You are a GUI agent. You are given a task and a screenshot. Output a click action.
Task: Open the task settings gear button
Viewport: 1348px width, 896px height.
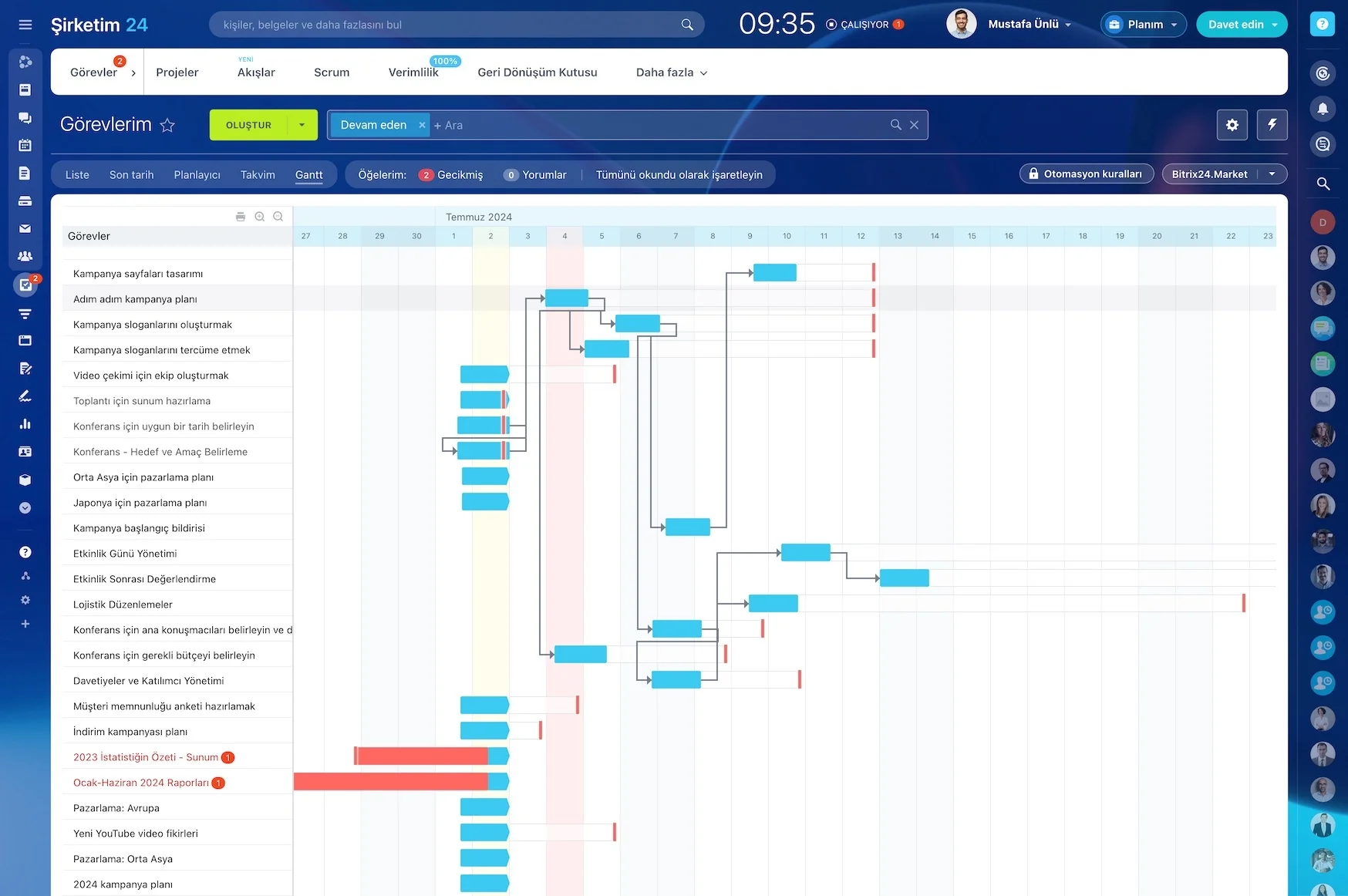[1232, 125]
